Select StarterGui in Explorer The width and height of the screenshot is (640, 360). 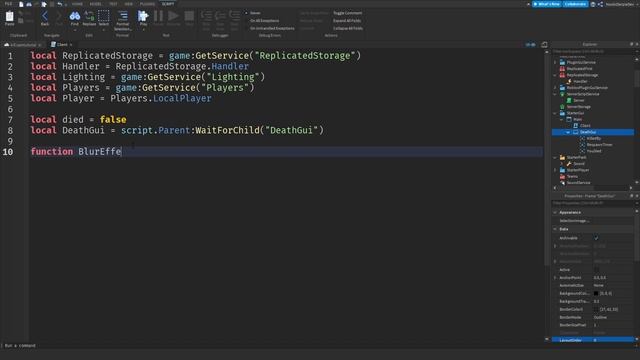click(575, 113)
